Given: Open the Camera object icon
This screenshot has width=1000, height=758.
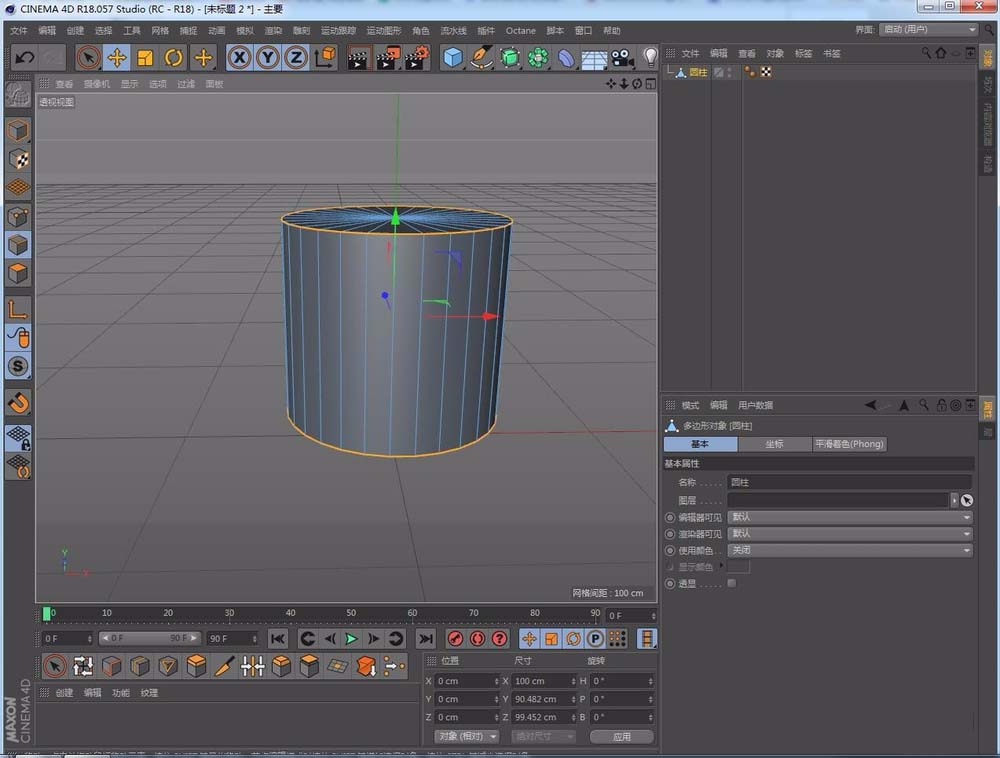Looking at the screenshot, I should pyautogui.click(x=623, y=58).
